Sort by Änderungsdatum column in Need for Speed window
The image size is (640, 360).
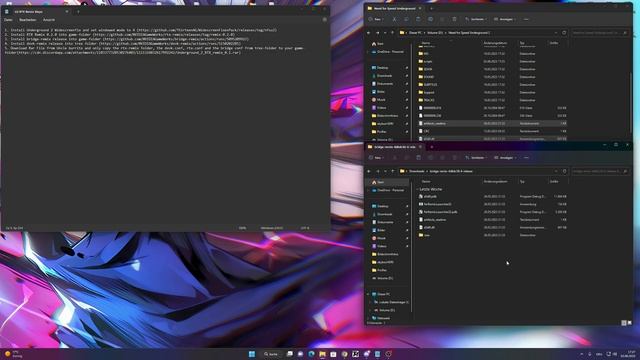pyautogui.click(x=496, y=43)
